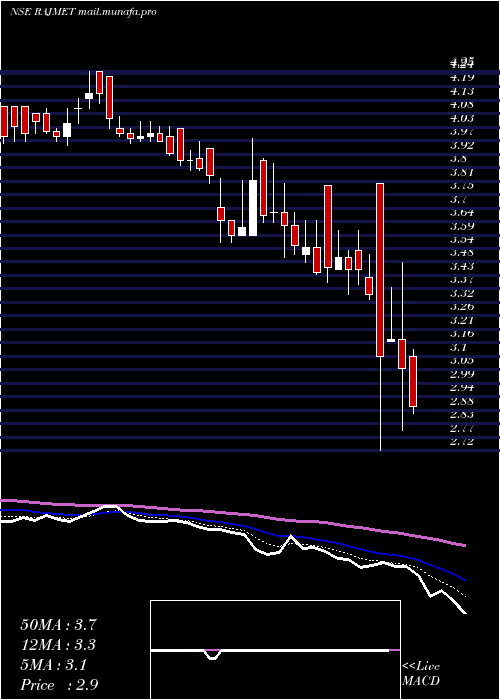Click the 2.88 price axis label
Viewport: 500px width, 700px height.
[x=462, y=401]
